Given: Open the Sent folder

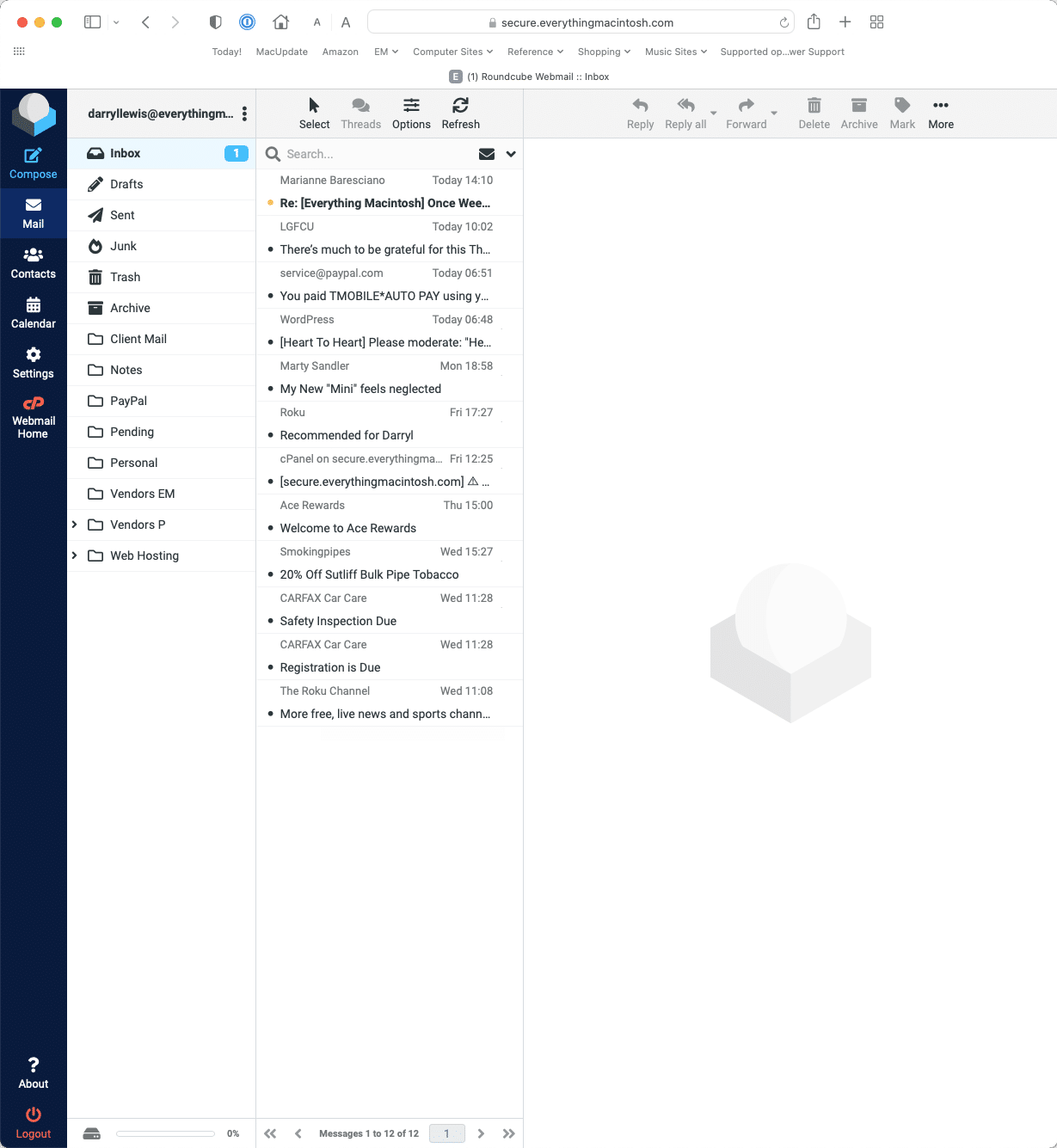Looking at the screenshot, I should [162, 215].
